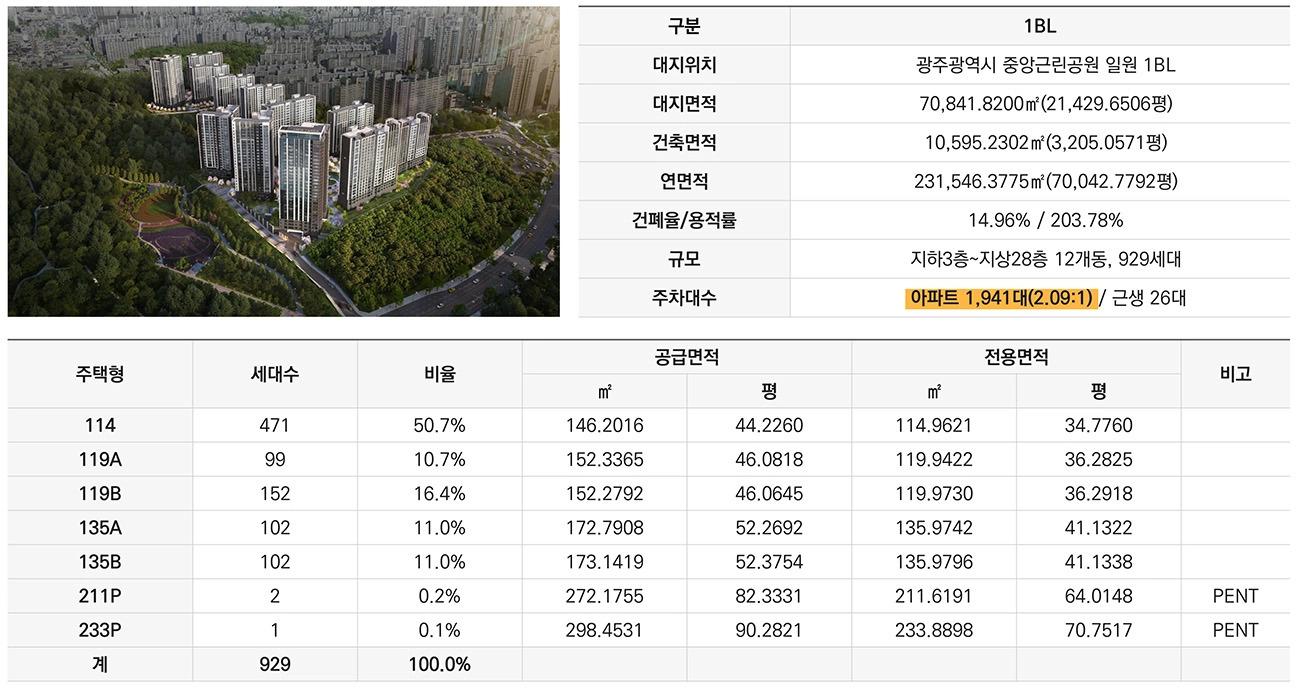Image resolution: width=1300 pixels, height=691 pixels.
Task: Click the 광주광역시 중앙근린공원 일원 1BL value
Action: (x=1040, y=65)
